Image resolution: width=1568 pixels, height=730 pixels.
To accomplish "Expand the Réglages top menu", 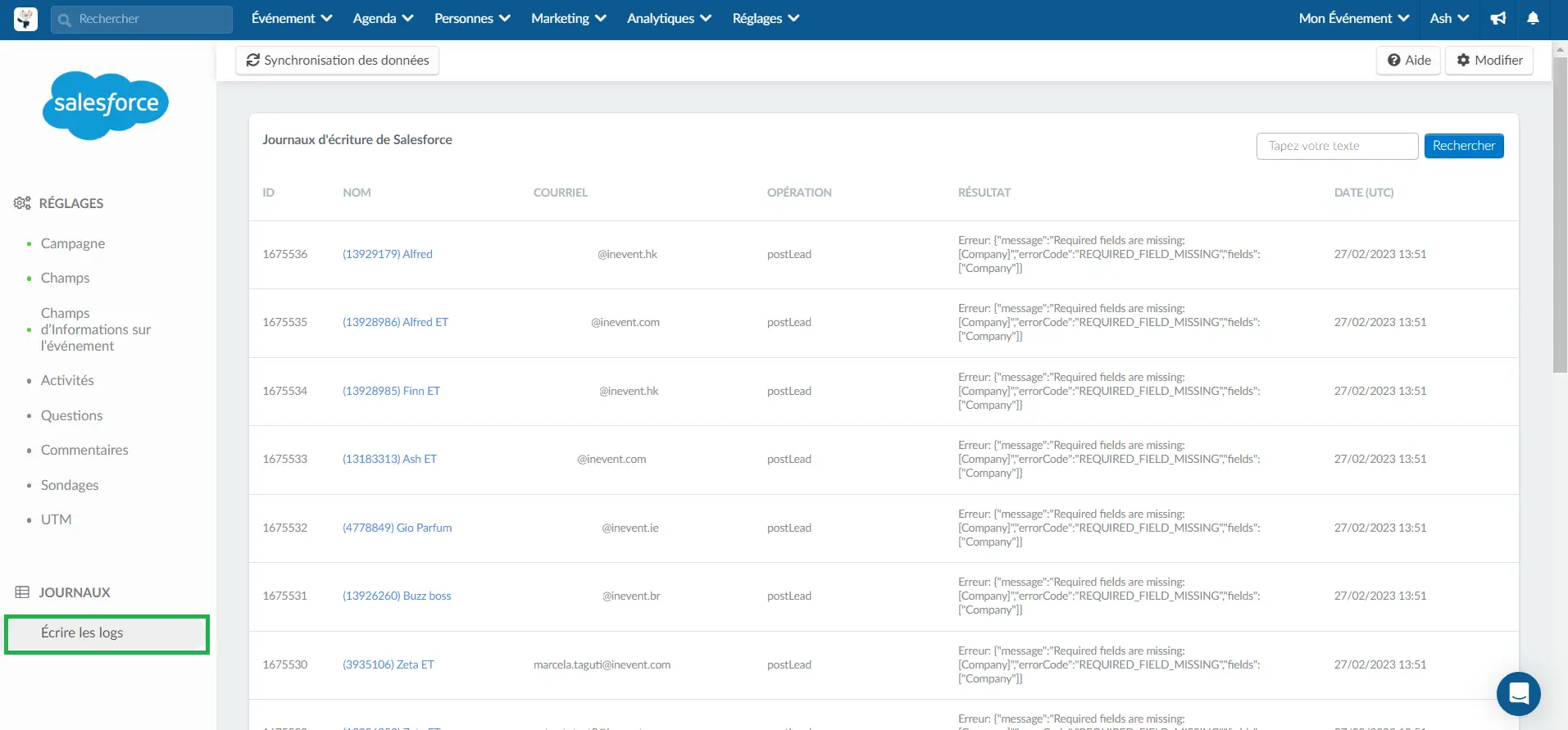I will pyautogui.click(x=766, y=18).
